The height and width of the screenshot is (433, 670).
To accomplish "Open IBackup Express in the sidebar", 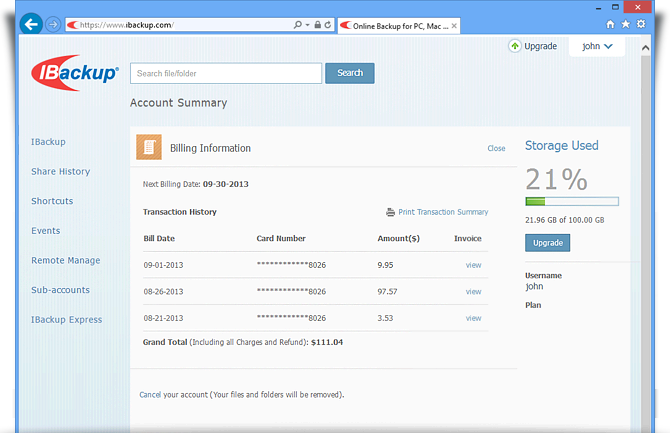I will (67, 320).
